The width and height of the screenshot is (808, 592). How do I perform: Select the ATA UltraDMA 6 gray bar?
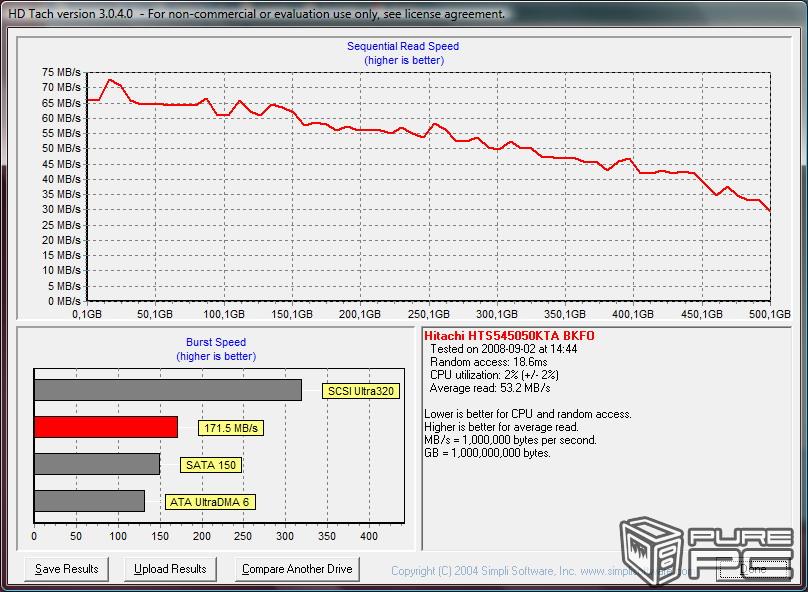click(x=89, y=501)
